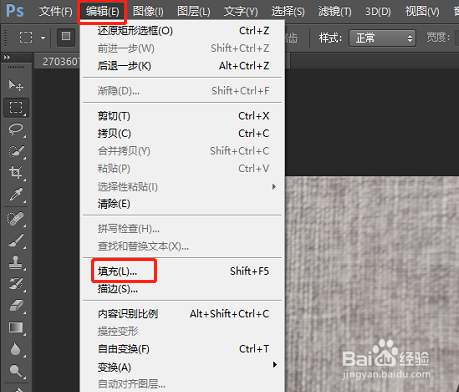The height and width of the screenshot is (392, 459).
Task: Select the Healing Brush tool
Action: click(x=16, y=219)
